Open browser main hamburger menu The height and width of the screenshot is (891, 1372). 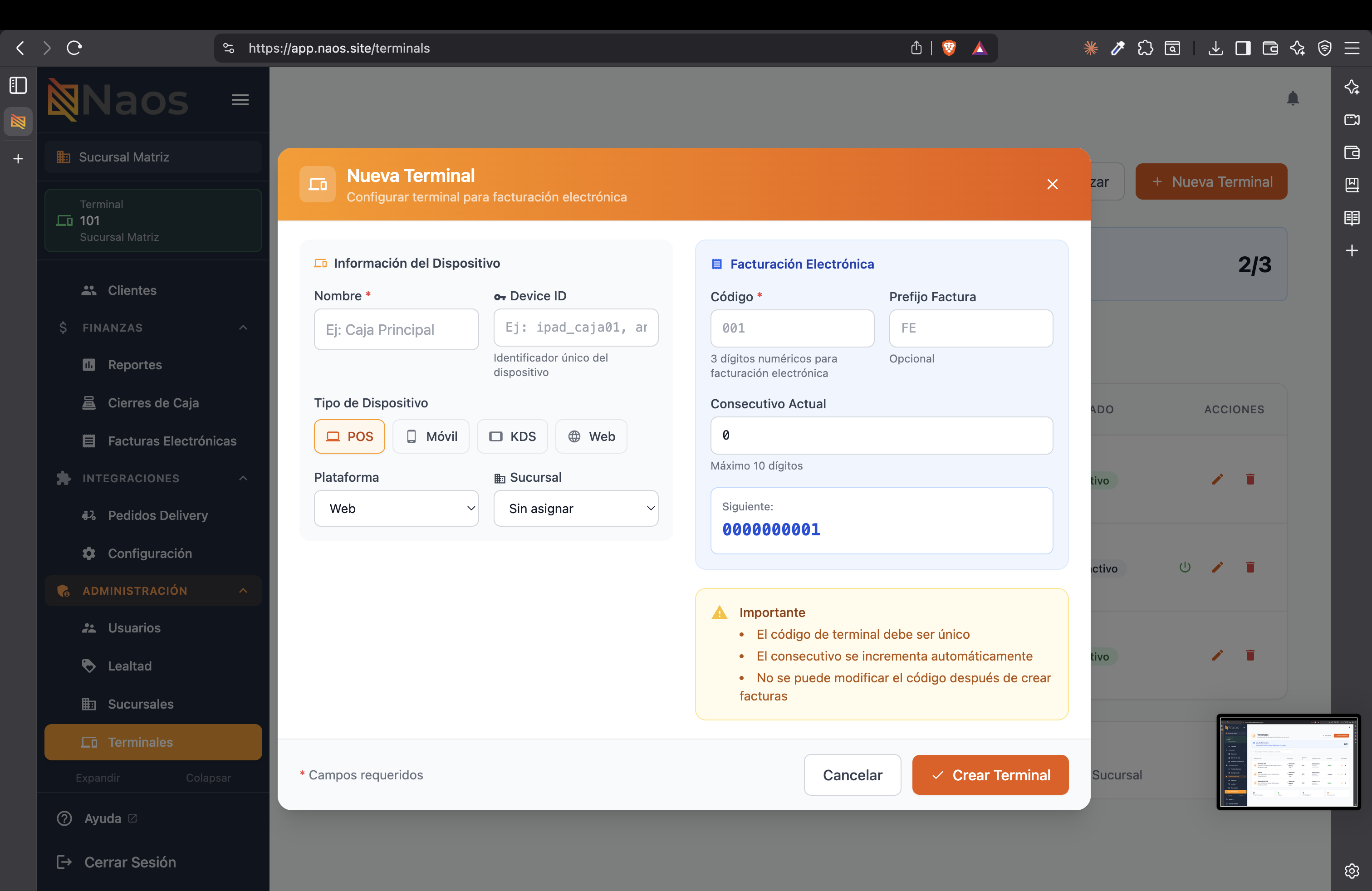coord(1352,48)
